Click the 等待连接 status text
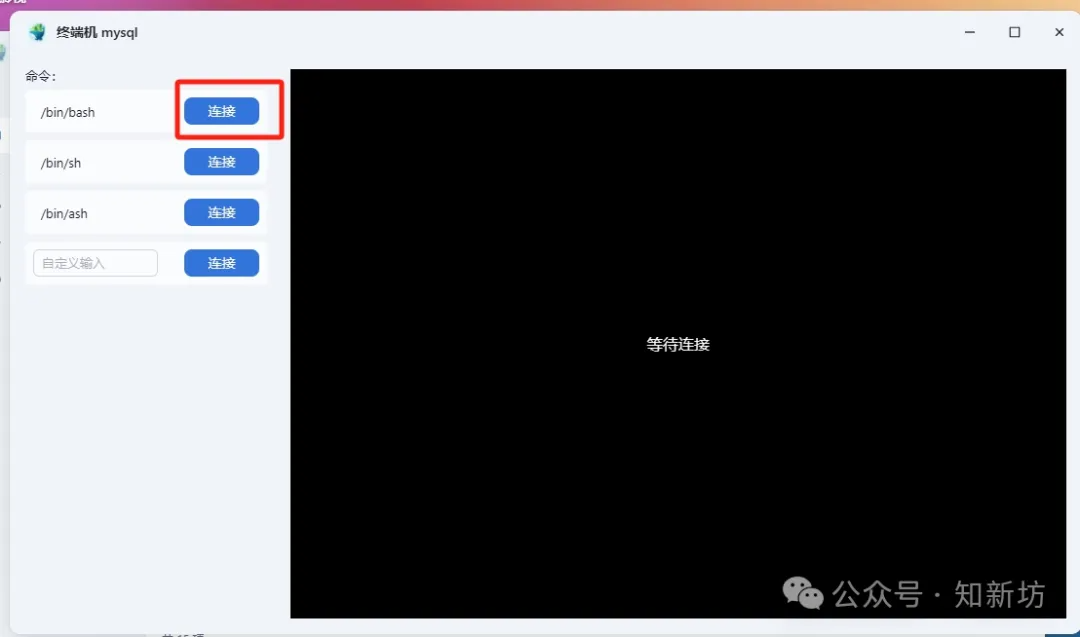Image resolution: width=1080 pixels, height=637 pixels. (678, 344)
